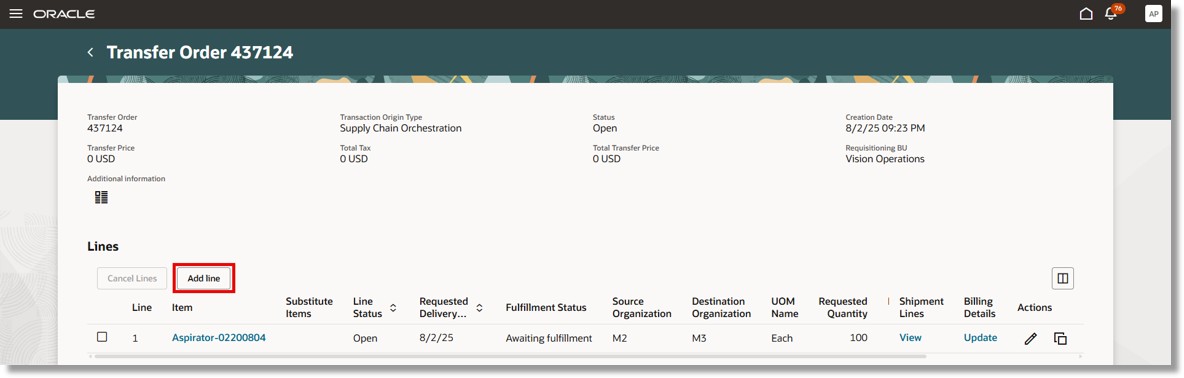1184x378 pixels.
Task: Click the M2 source organization cell
Action: pos(620,338)
